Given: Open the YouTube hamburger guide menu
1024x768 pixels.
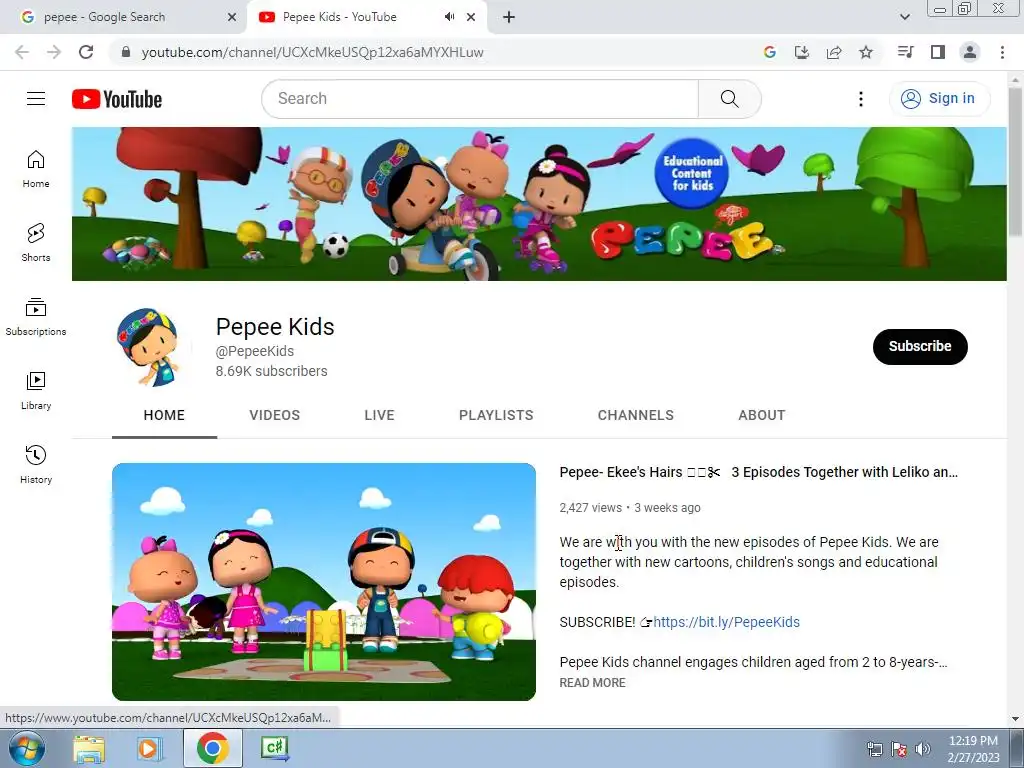Looking at the screenshot, I should (36, 99).
